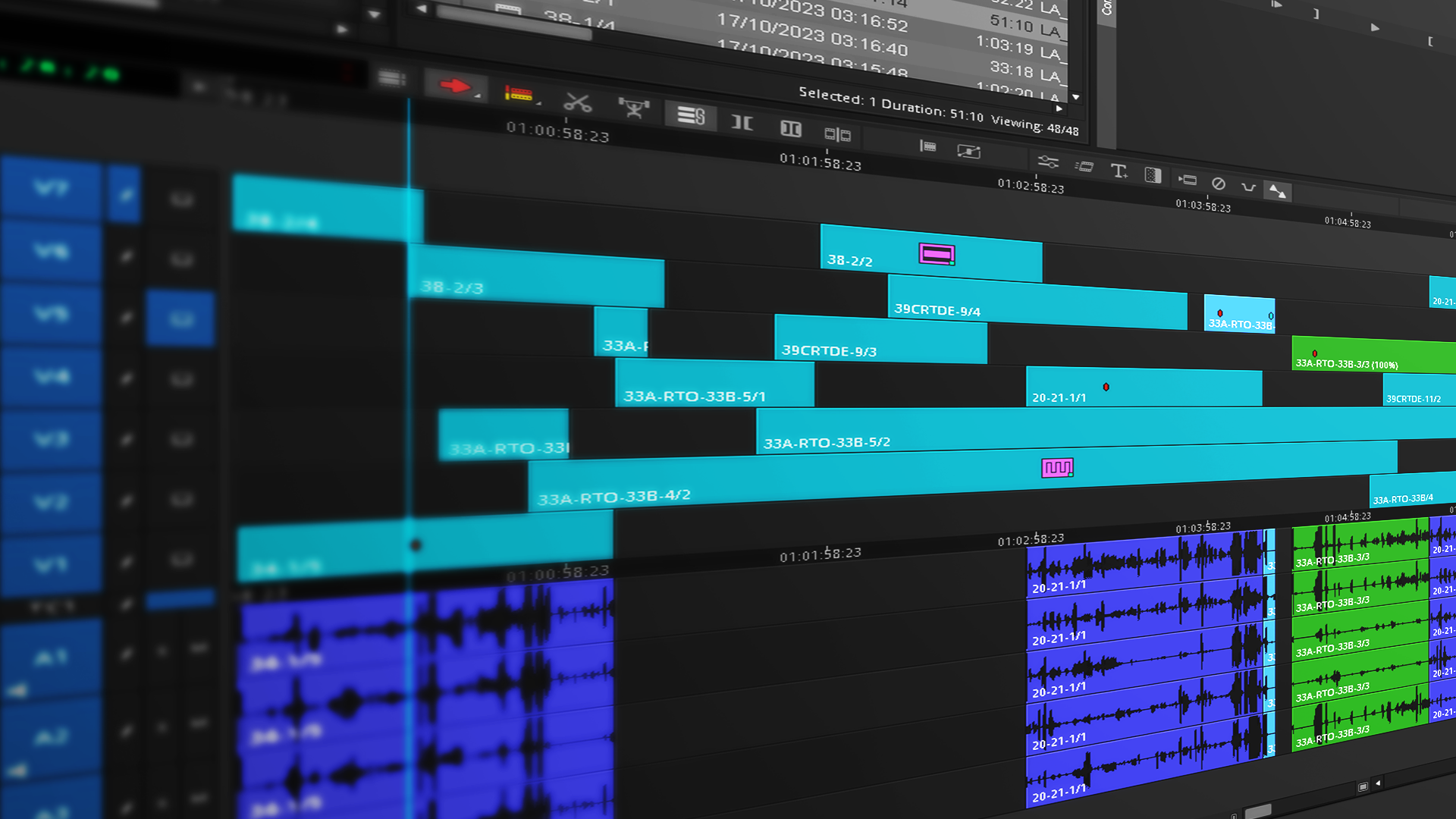
Task: Click the circle-slash icon in toolbar
Action: click(1218, 184)
